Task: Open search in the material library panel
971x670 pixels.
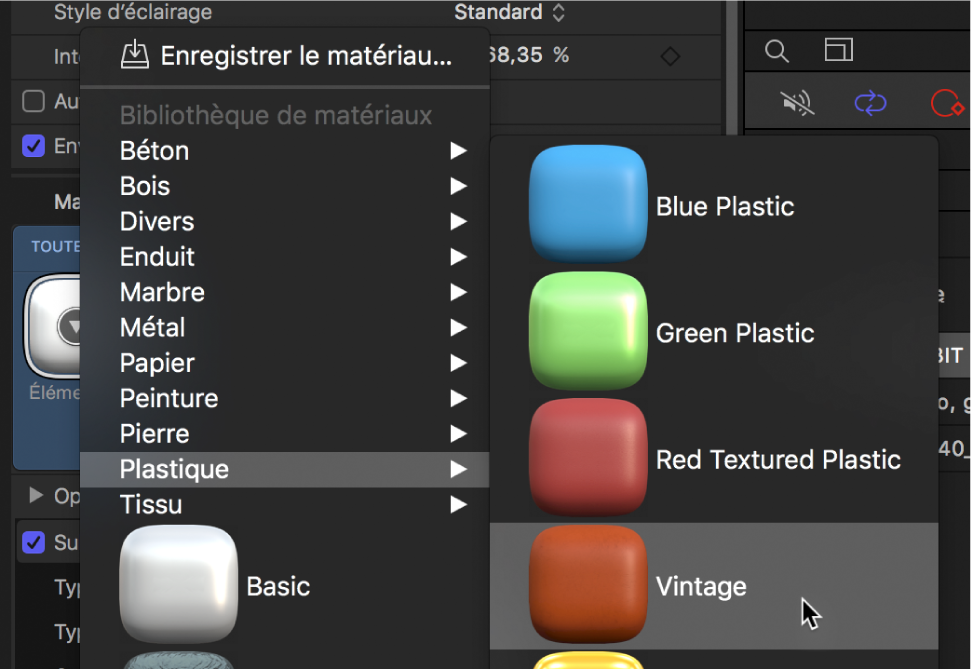Action: [x=776, y=50]
